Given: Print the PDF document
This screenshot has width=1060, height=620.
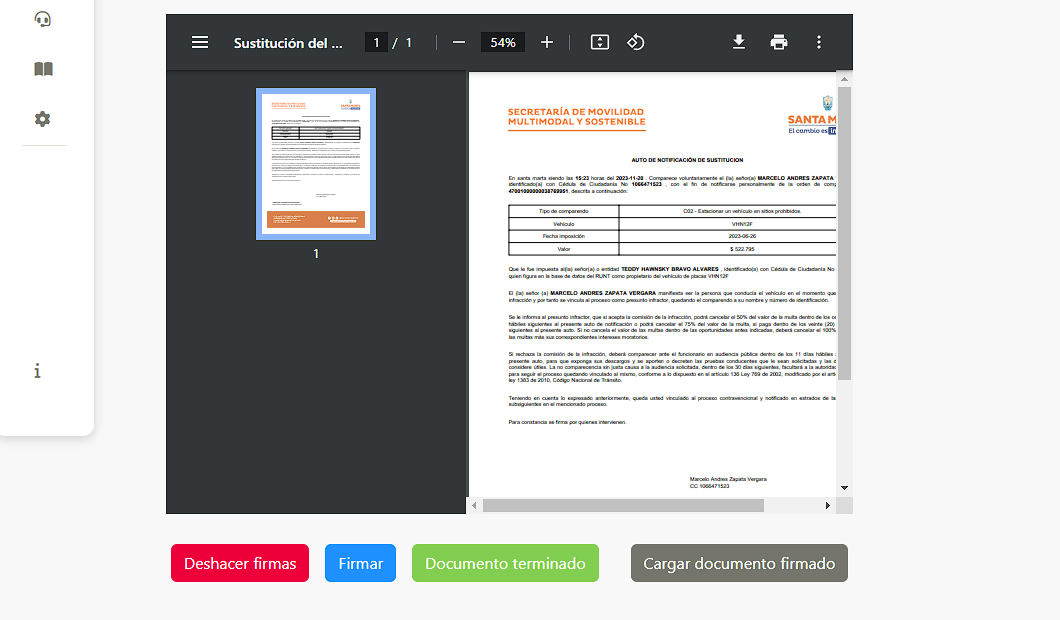Looking at the screenshot, I should (x=779, y=43).
